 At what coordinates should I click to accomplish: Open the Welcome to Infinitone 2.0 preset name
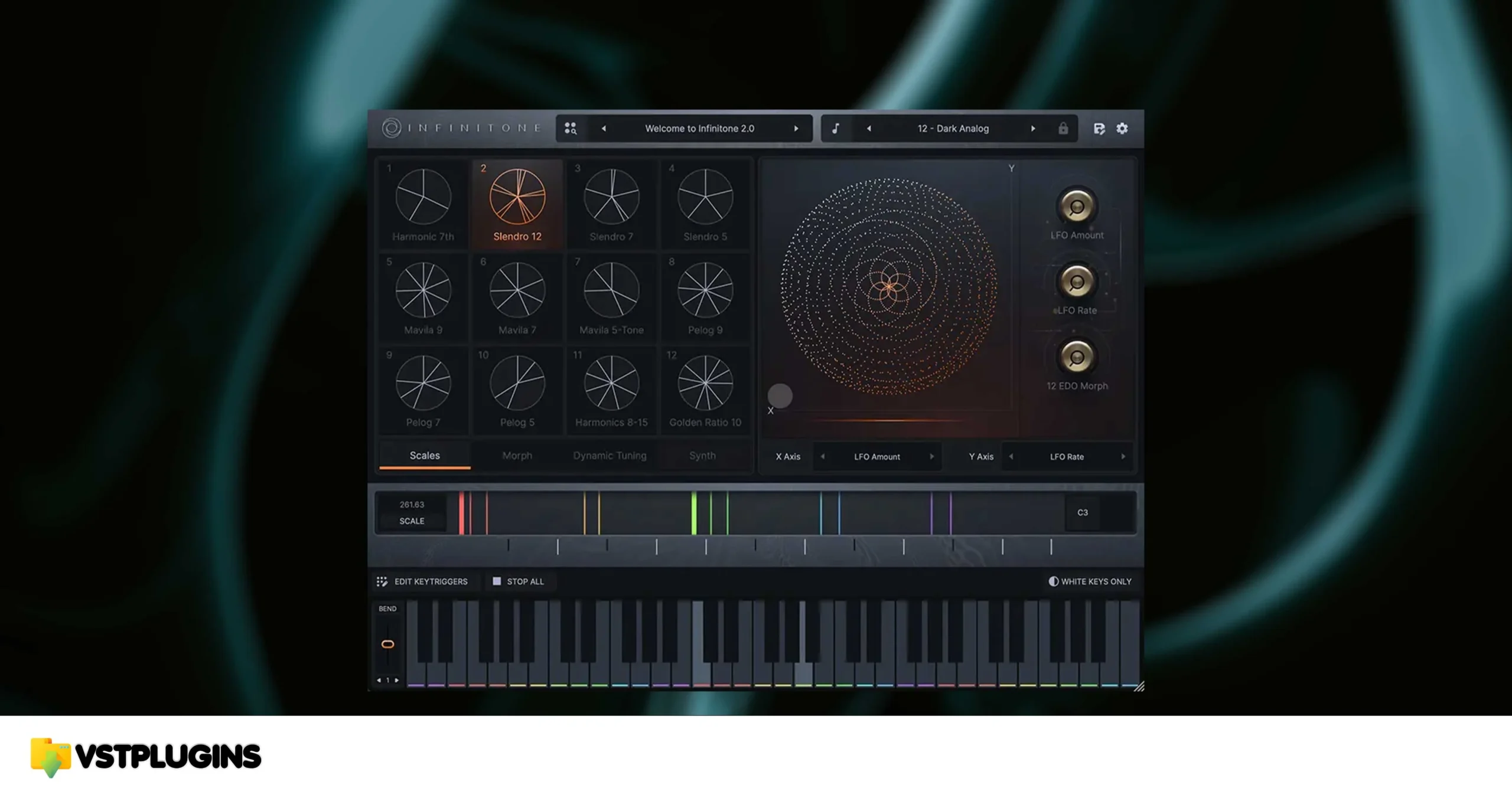coord(699,129)
